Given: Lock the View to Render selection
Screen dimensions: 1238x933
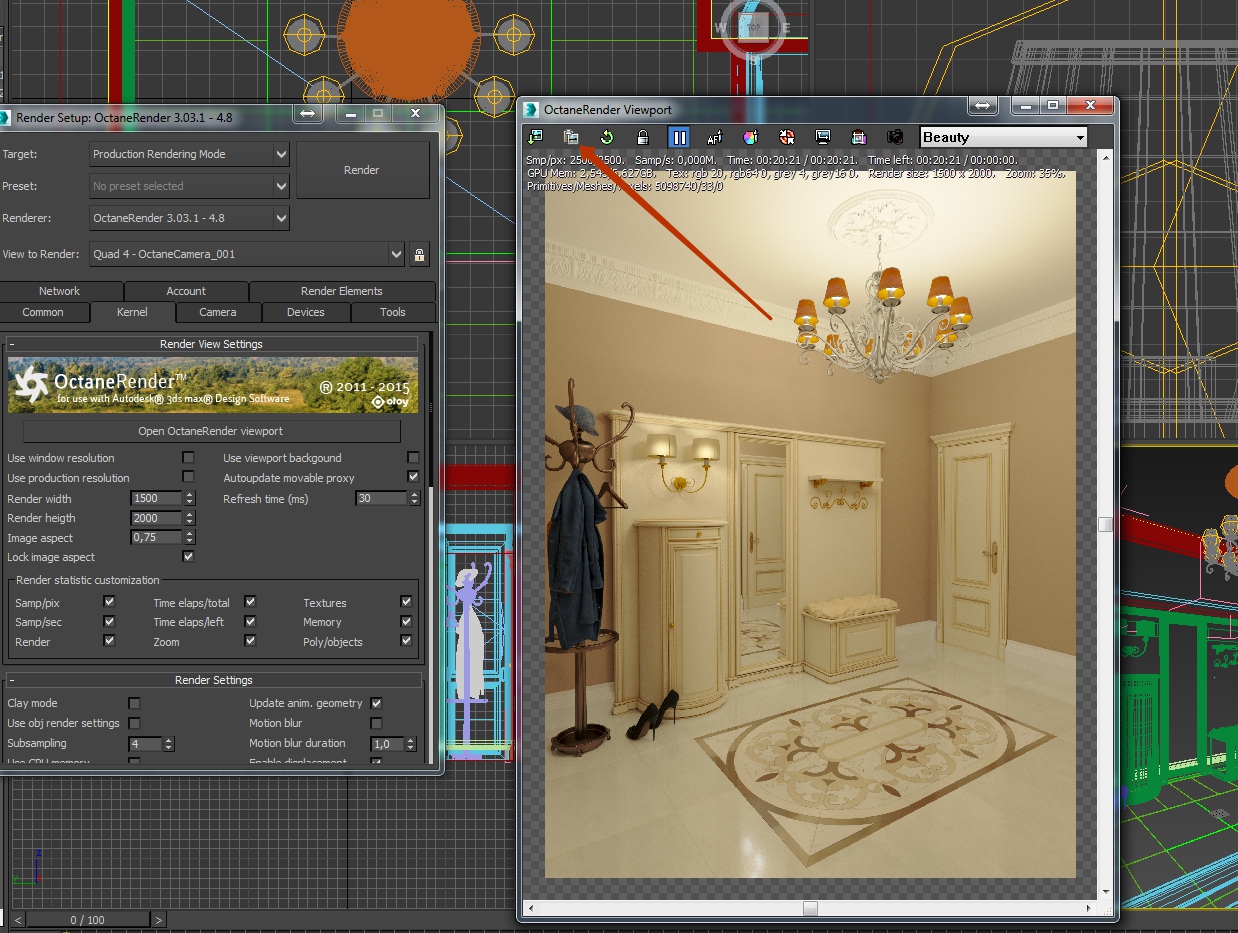Looking at the screenshot, I should coord(419,254).
